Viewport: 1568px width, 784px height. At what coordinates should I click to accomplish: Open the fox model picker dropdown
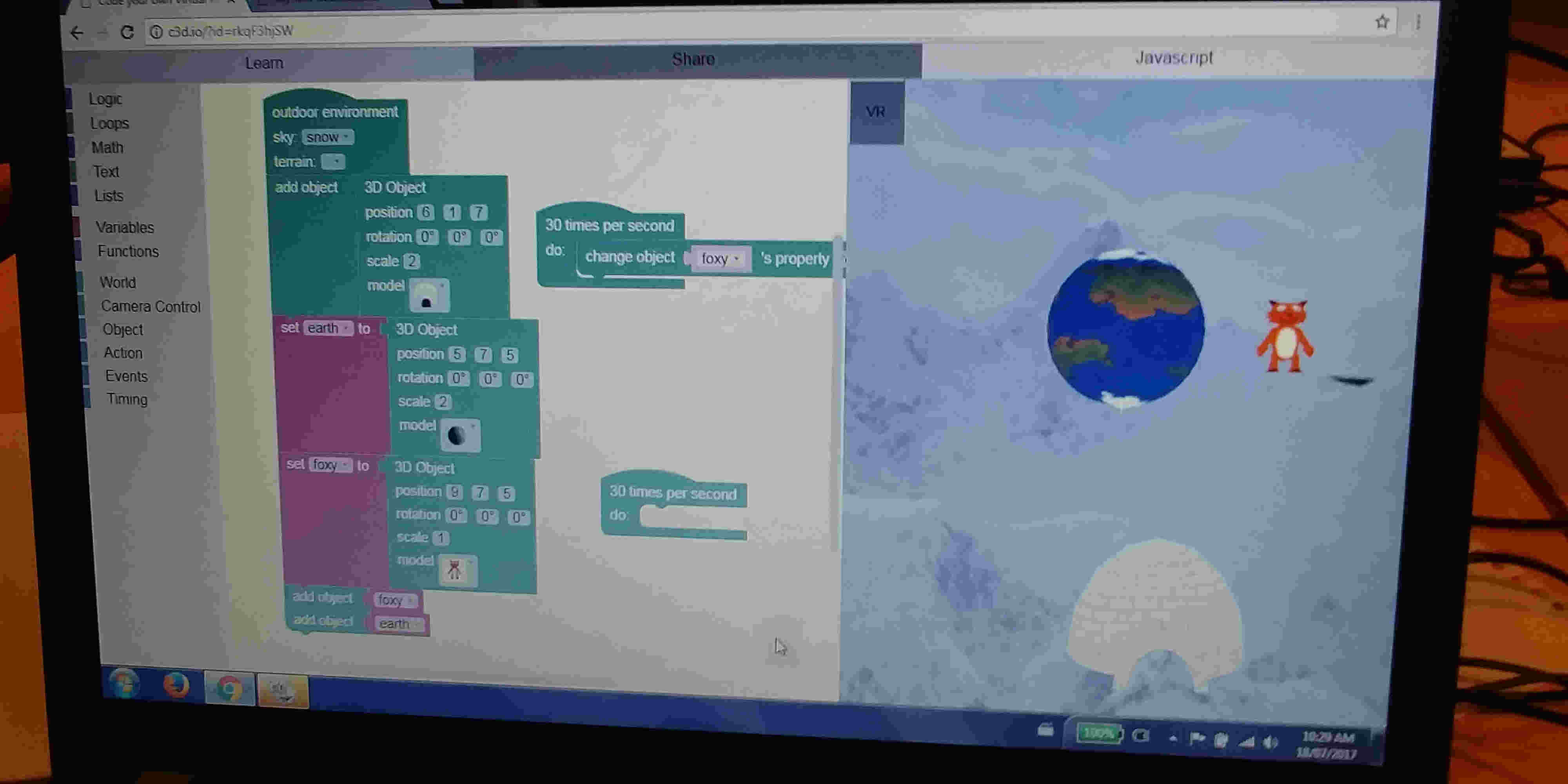(x=458, y=570)
